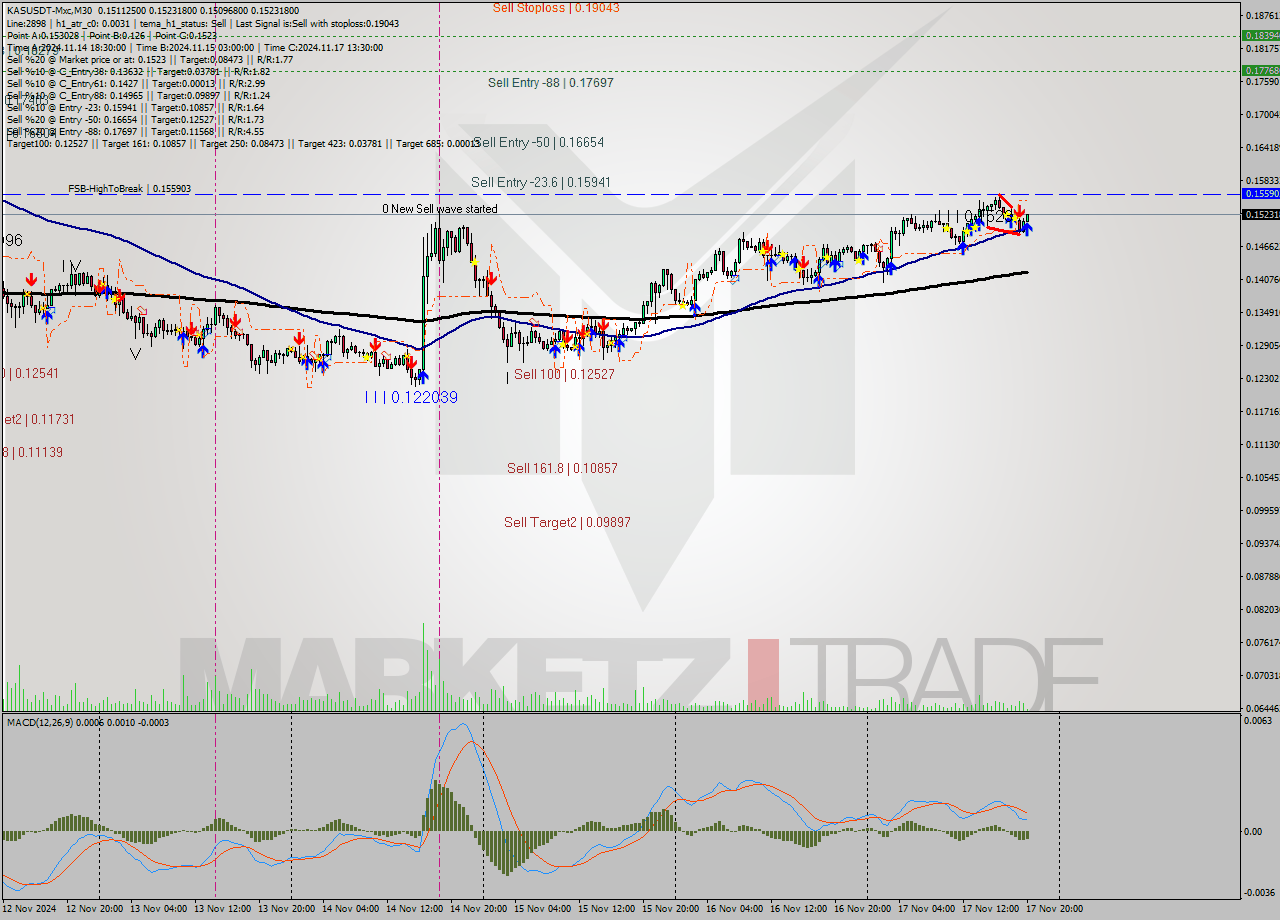Viewport: 1280px width, 920px height.
Task: Click the '14 Nov 20:00' time axis label
Action: point(481,909)
